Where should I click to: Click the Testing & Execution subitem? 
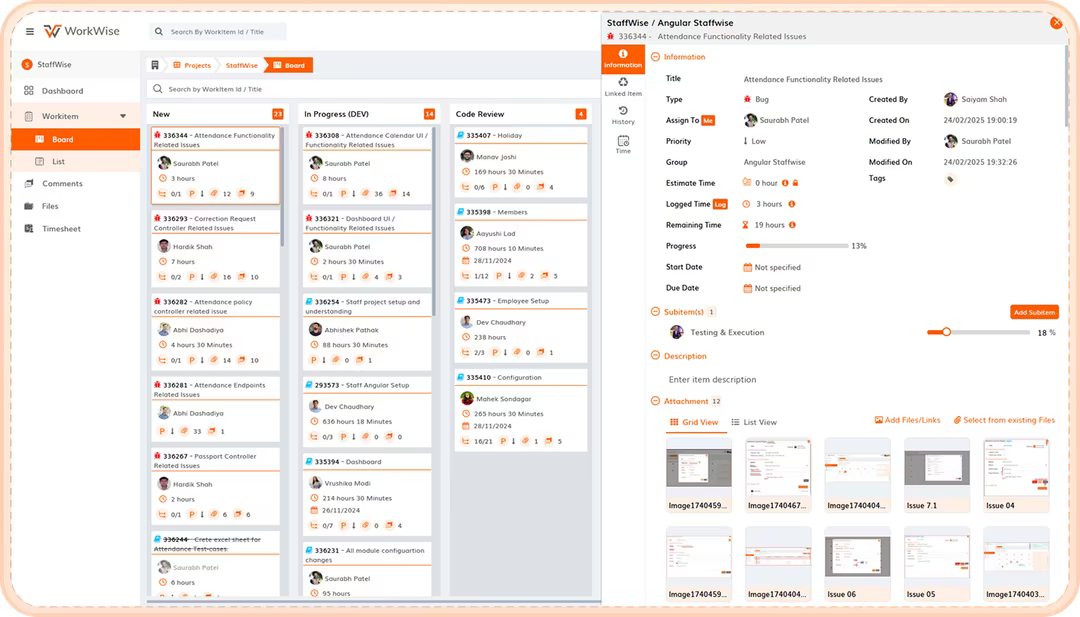click(x=727, y=333)
